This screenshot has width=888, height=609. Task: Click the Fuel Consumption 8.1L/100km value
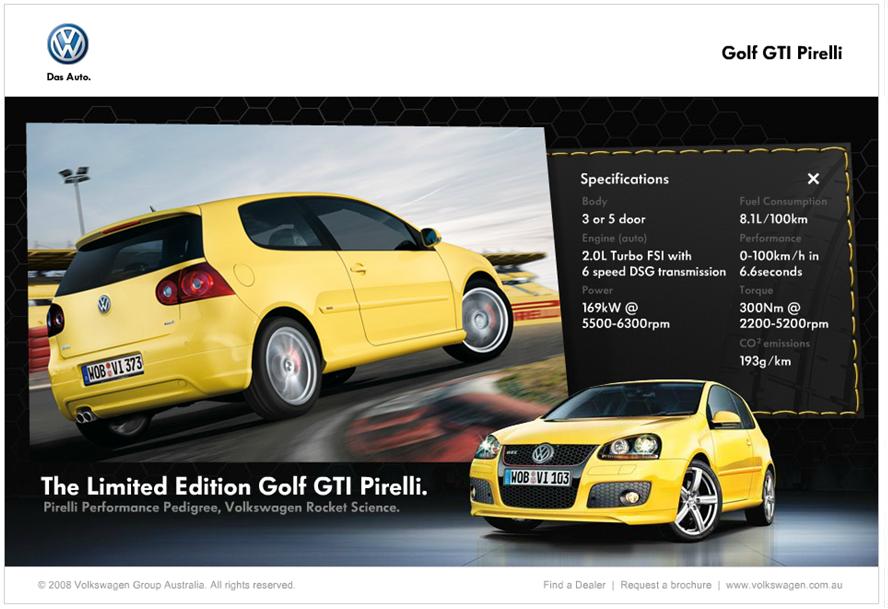[773, 219]
